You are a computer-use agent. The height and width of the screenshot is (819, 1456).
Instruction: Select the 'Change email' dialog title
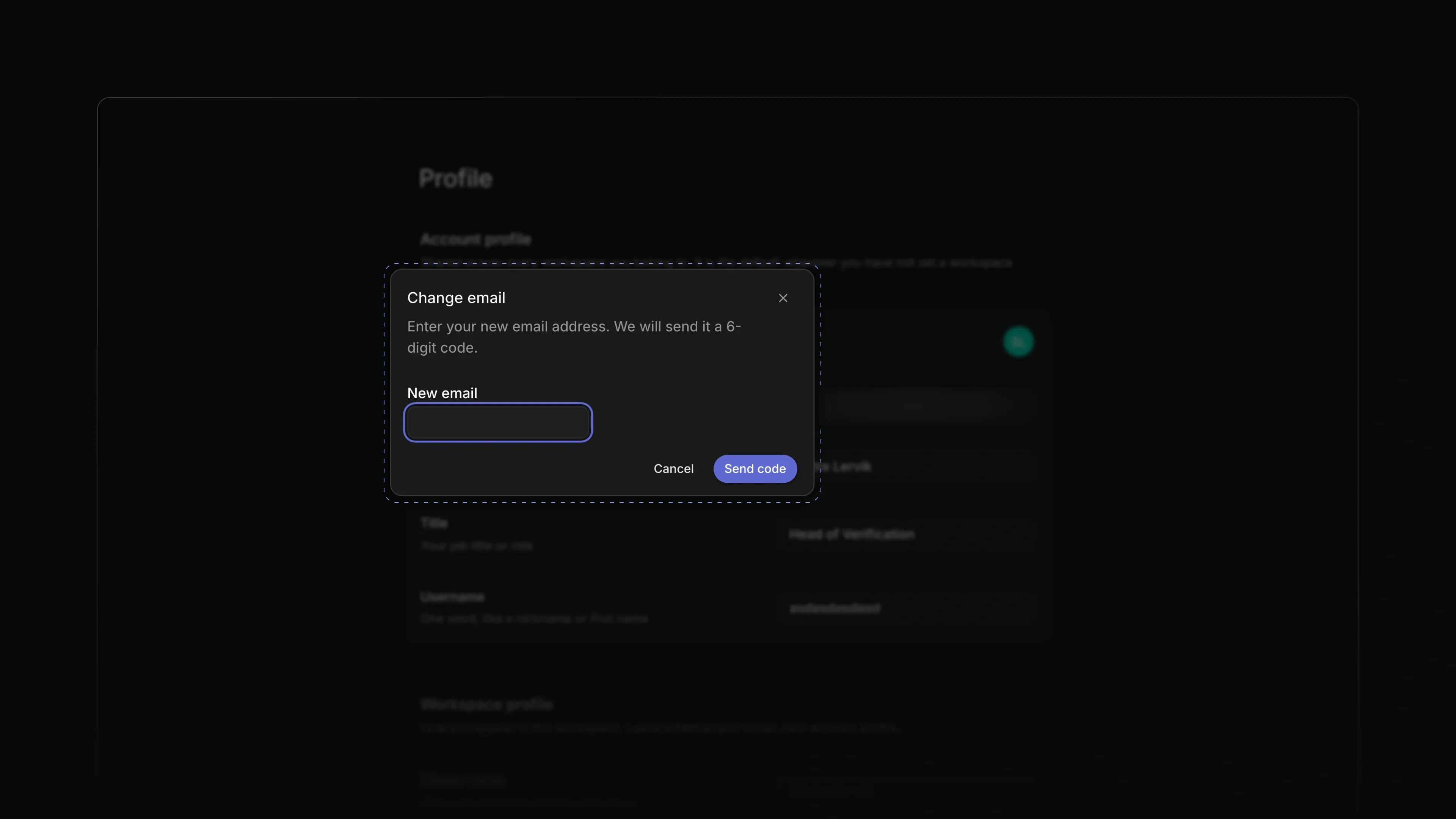[x=456, y=298]
